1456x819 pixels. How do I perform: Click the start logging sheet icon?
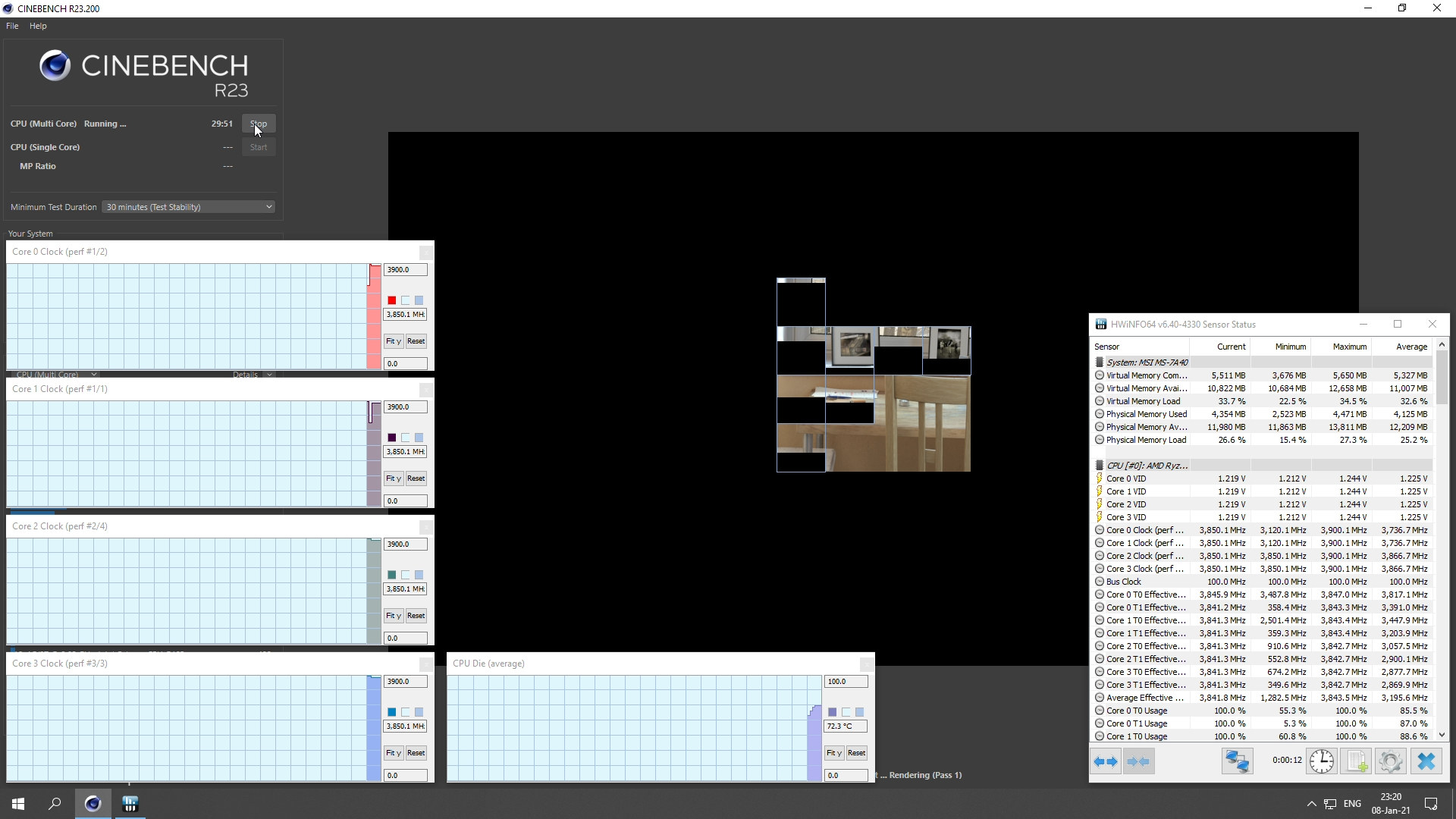[x=1356, y=761]
